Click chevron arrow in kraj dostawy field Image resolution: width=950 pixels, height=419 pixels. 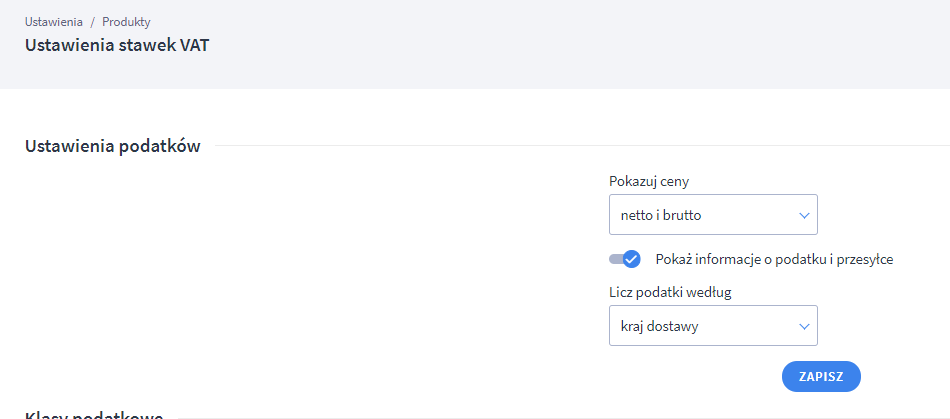point(804,326)
